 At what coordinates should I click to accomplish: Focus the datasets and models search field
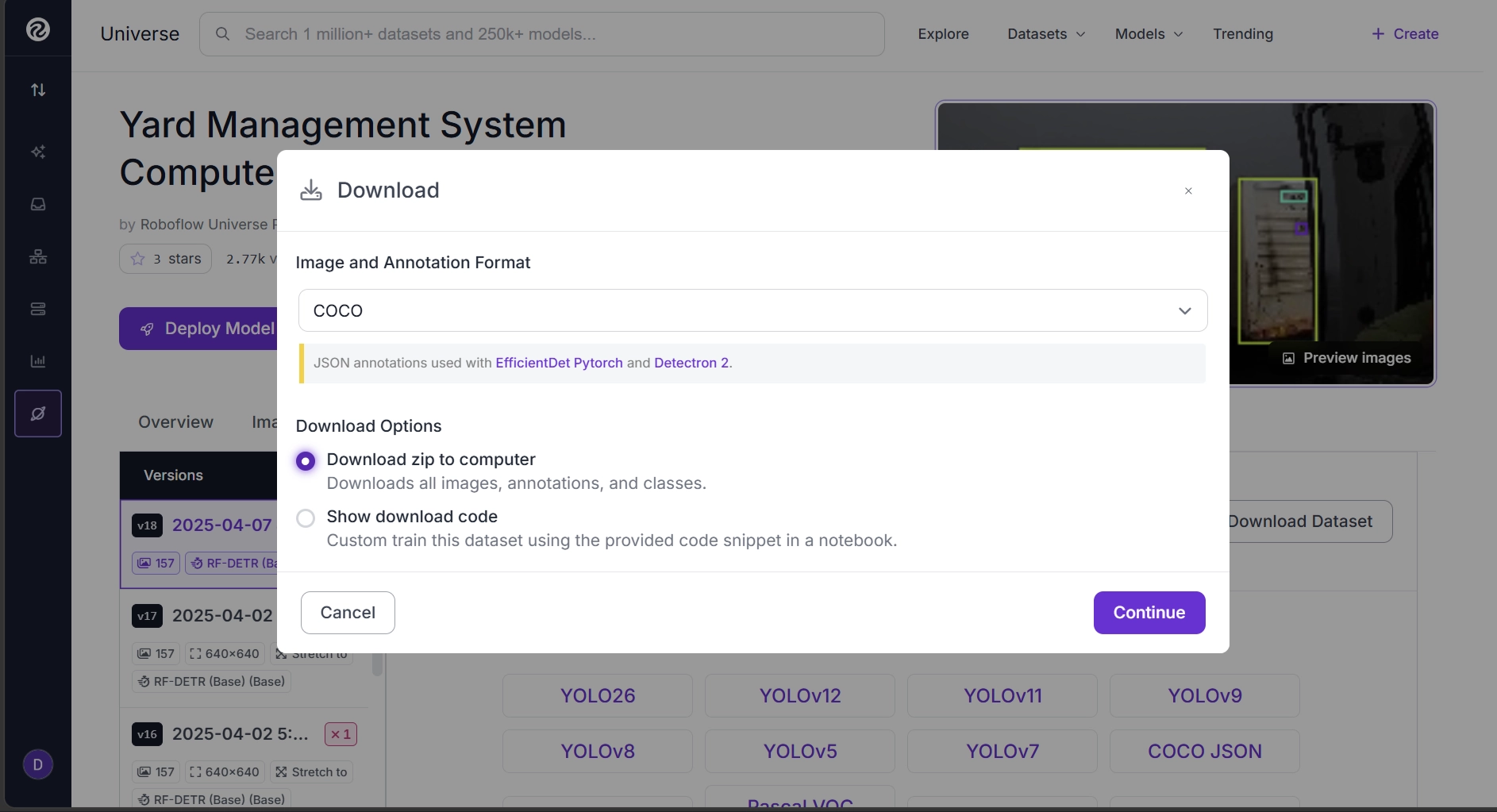tap(542, 34)
